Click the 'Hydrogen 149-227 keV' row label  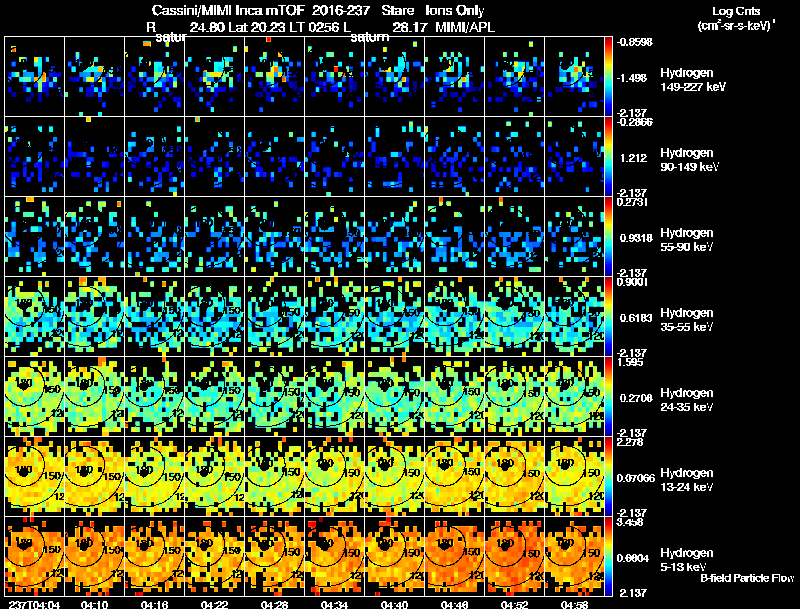click(x=693, y=80)
